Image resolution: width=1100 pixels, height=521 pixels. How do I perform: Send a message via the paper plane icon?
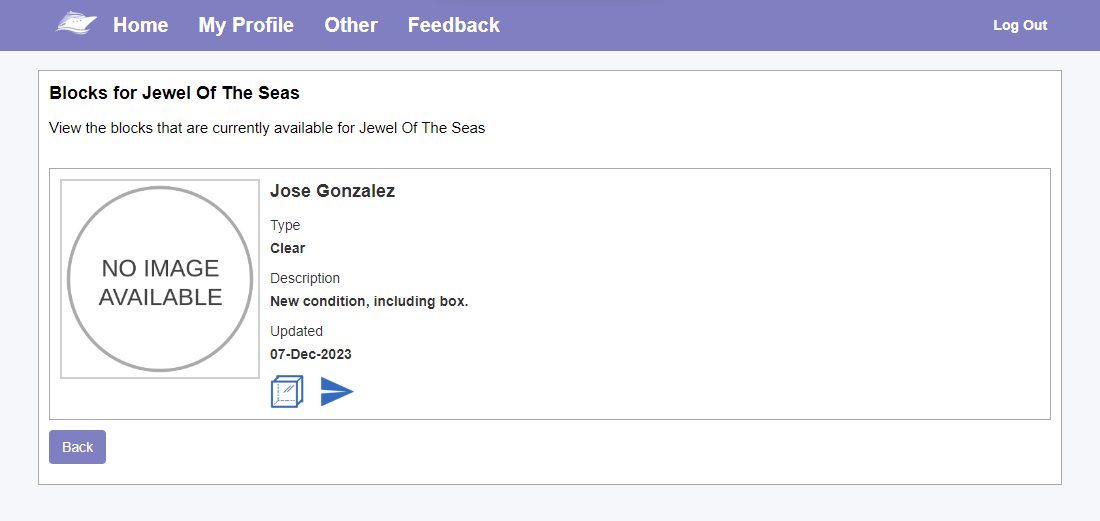(337, 391)
